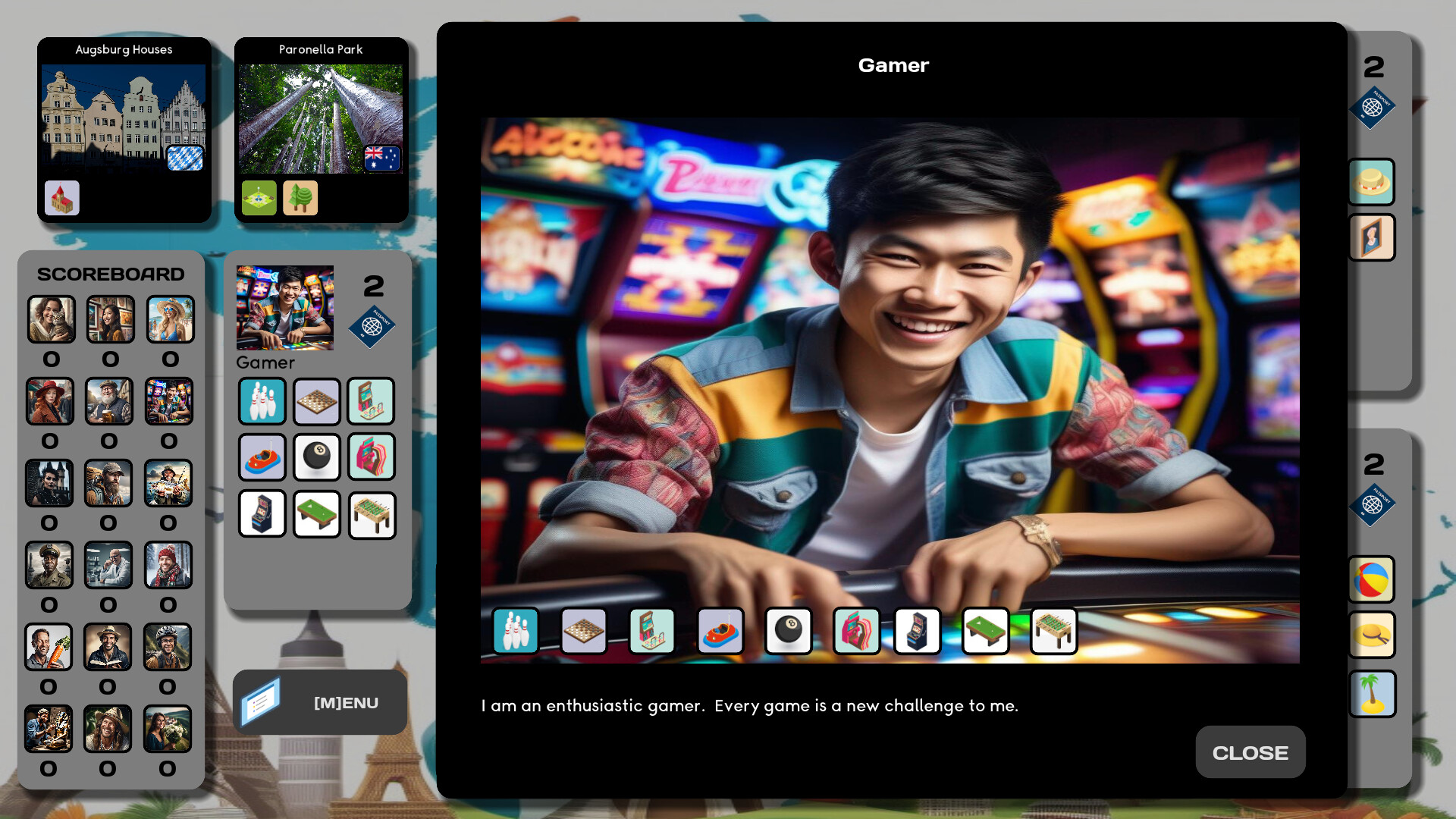
Task: Click the straw hat icon on the right panel
Action: click(x=1371, y=182)
